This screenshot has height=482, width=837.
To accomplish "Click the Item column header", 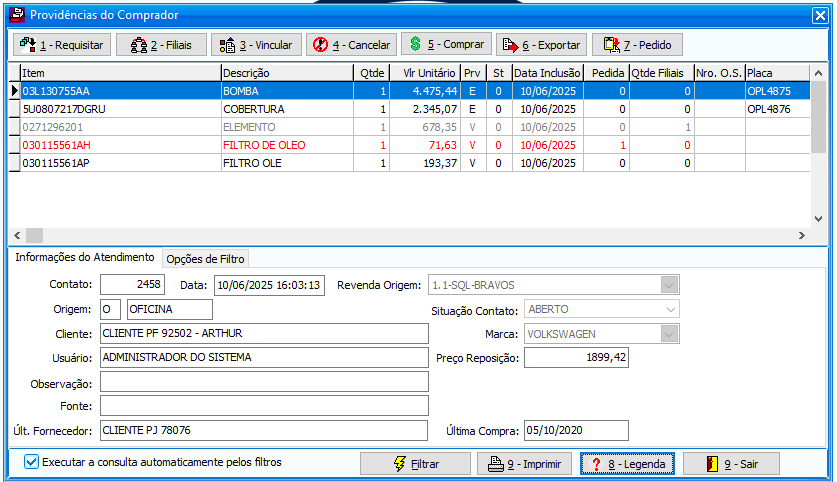I will (x=121, y=73).
